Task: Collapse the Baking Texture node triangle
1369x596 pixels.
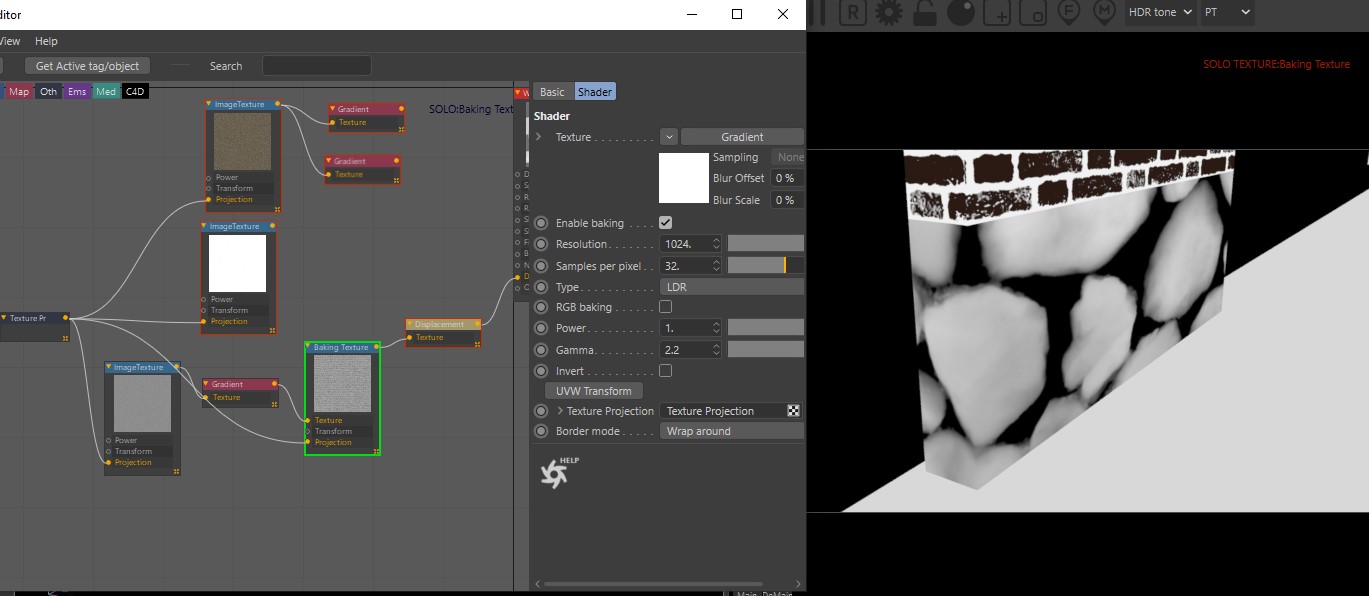Action: (x=309, y=347)
